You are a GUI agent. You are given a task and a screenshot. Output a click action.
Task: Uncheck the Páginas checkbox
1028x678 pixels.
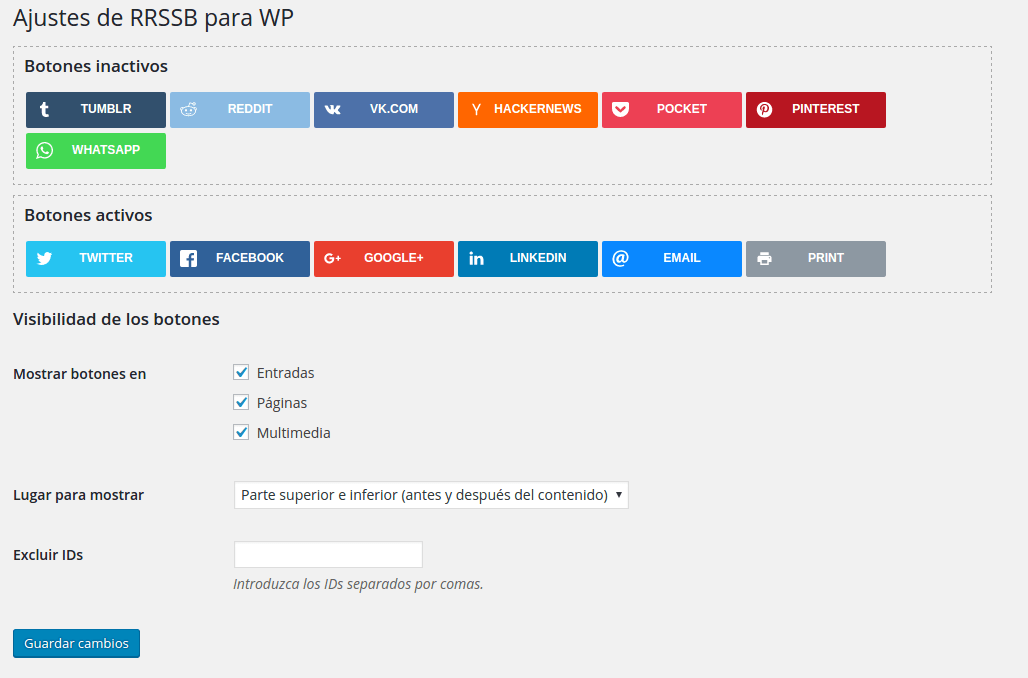(241, 402)
